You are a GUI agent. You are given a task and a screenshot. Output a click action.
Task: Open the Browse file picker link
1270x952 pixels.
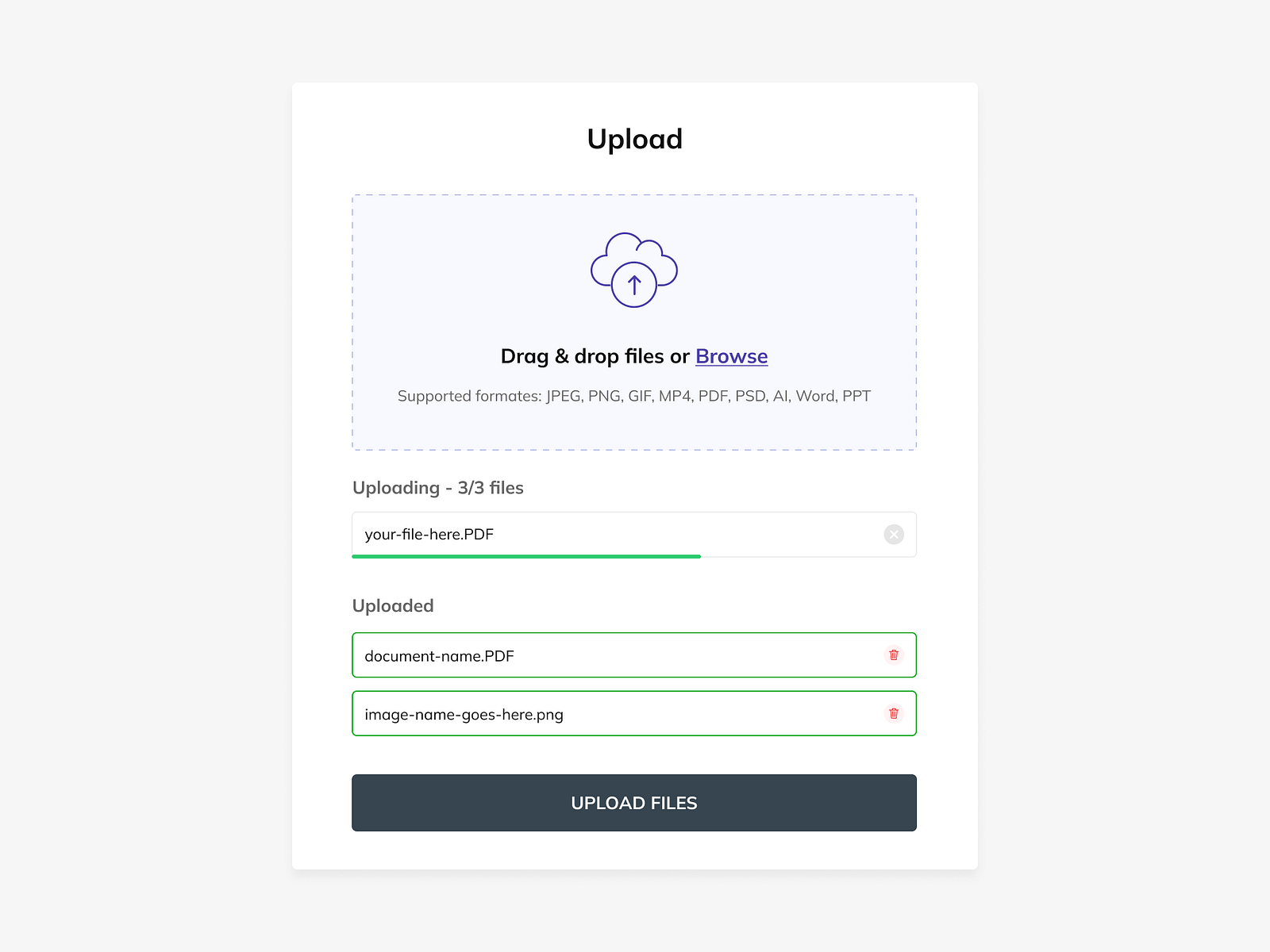click(731, 356)
